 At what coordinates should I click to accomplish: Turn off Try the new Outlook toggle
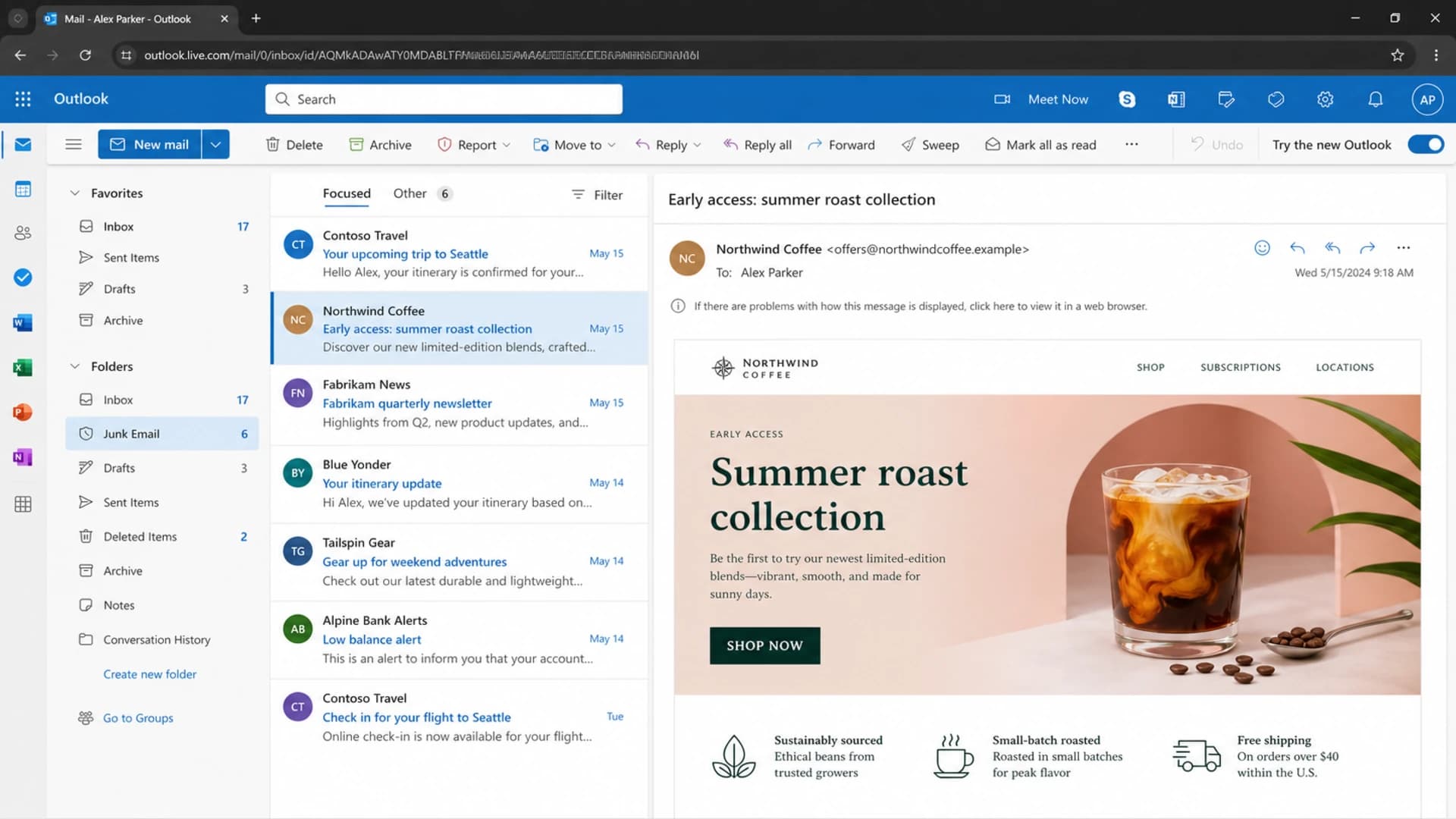1426,144
